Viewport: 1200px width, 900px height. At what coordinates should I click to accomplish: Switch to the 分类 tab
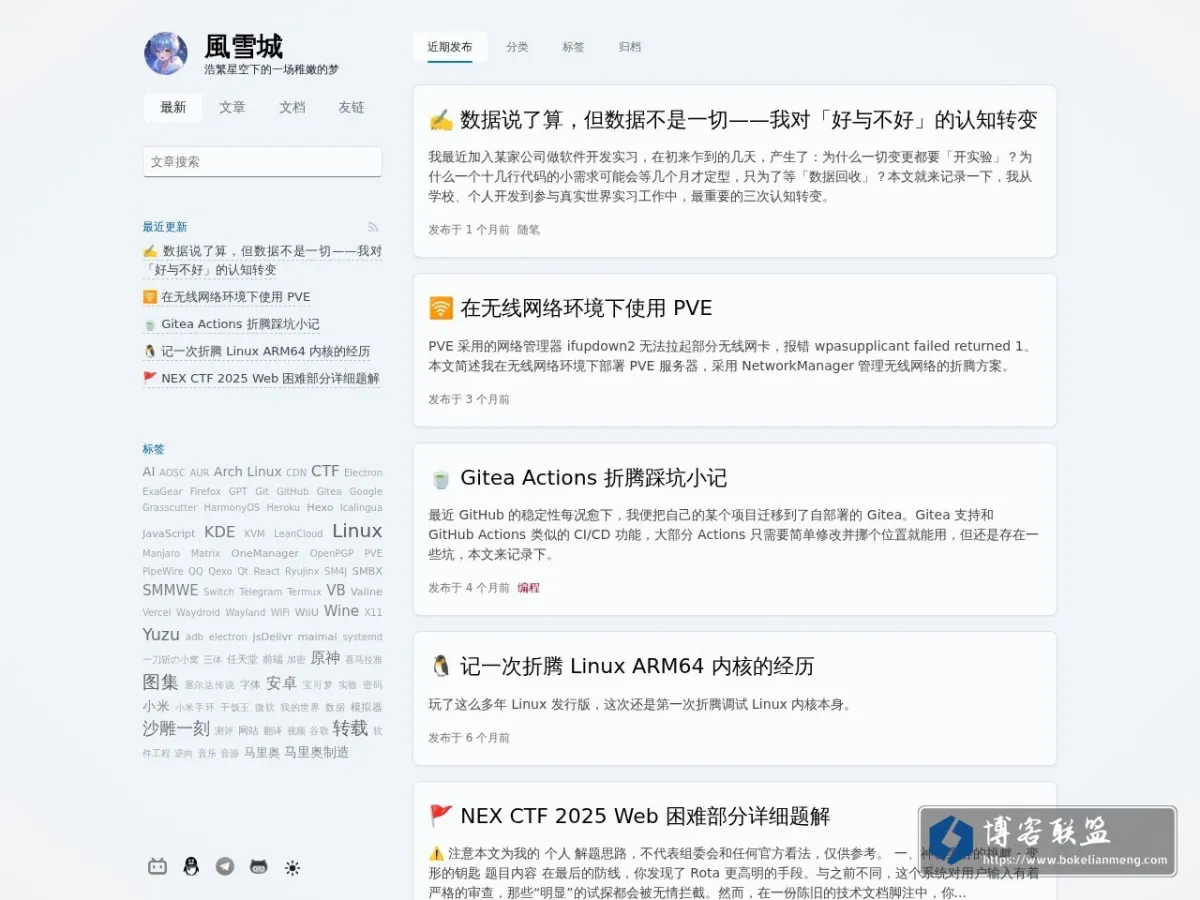[517, 47]
